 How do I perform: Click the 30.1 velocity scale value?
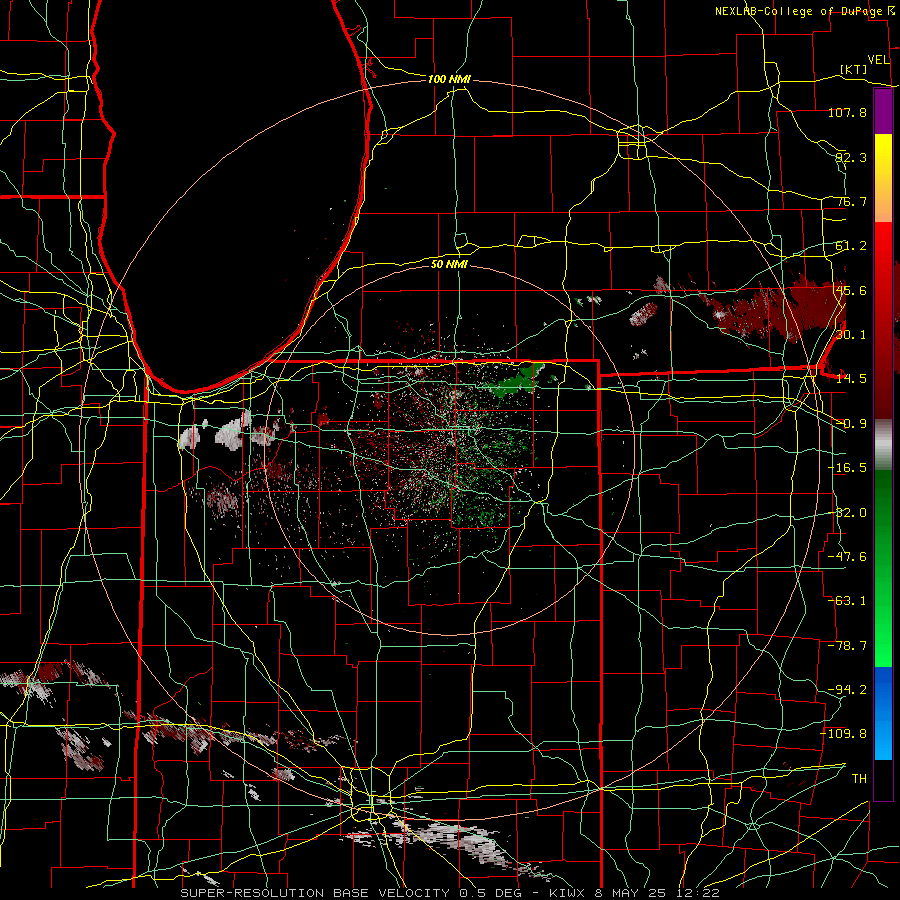[x=851, y=335]
